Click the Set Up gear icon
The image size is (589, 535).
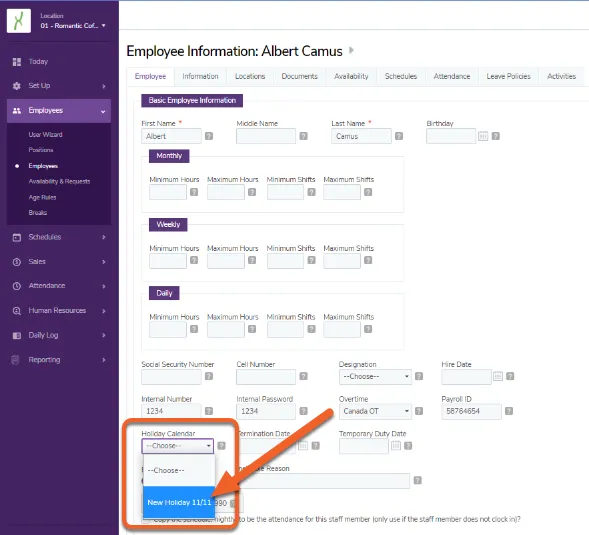(x=17, y=86)
